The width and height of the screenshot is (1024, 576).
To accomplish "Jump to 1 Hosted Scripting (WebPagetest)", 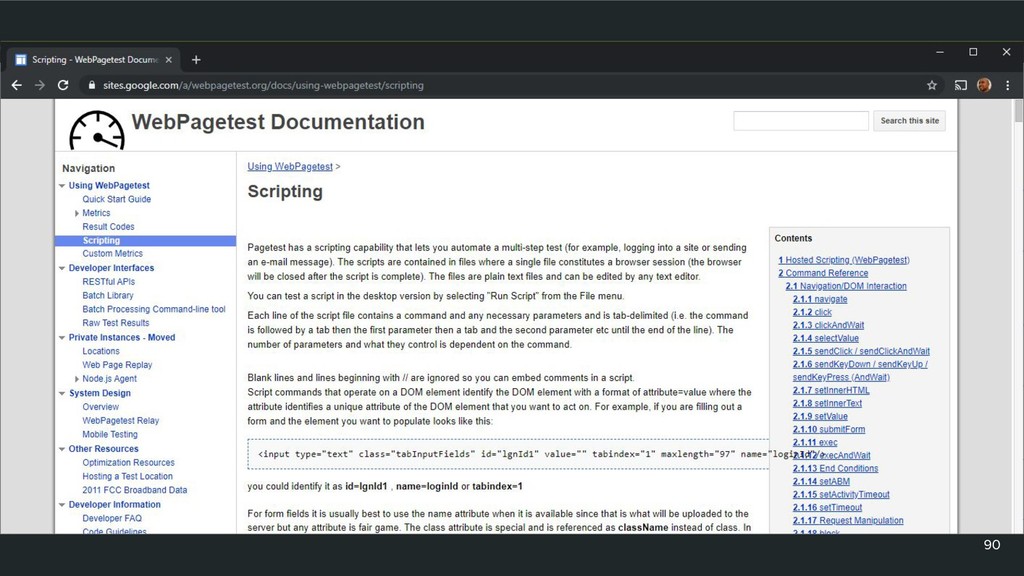I will tap(844, 260).
